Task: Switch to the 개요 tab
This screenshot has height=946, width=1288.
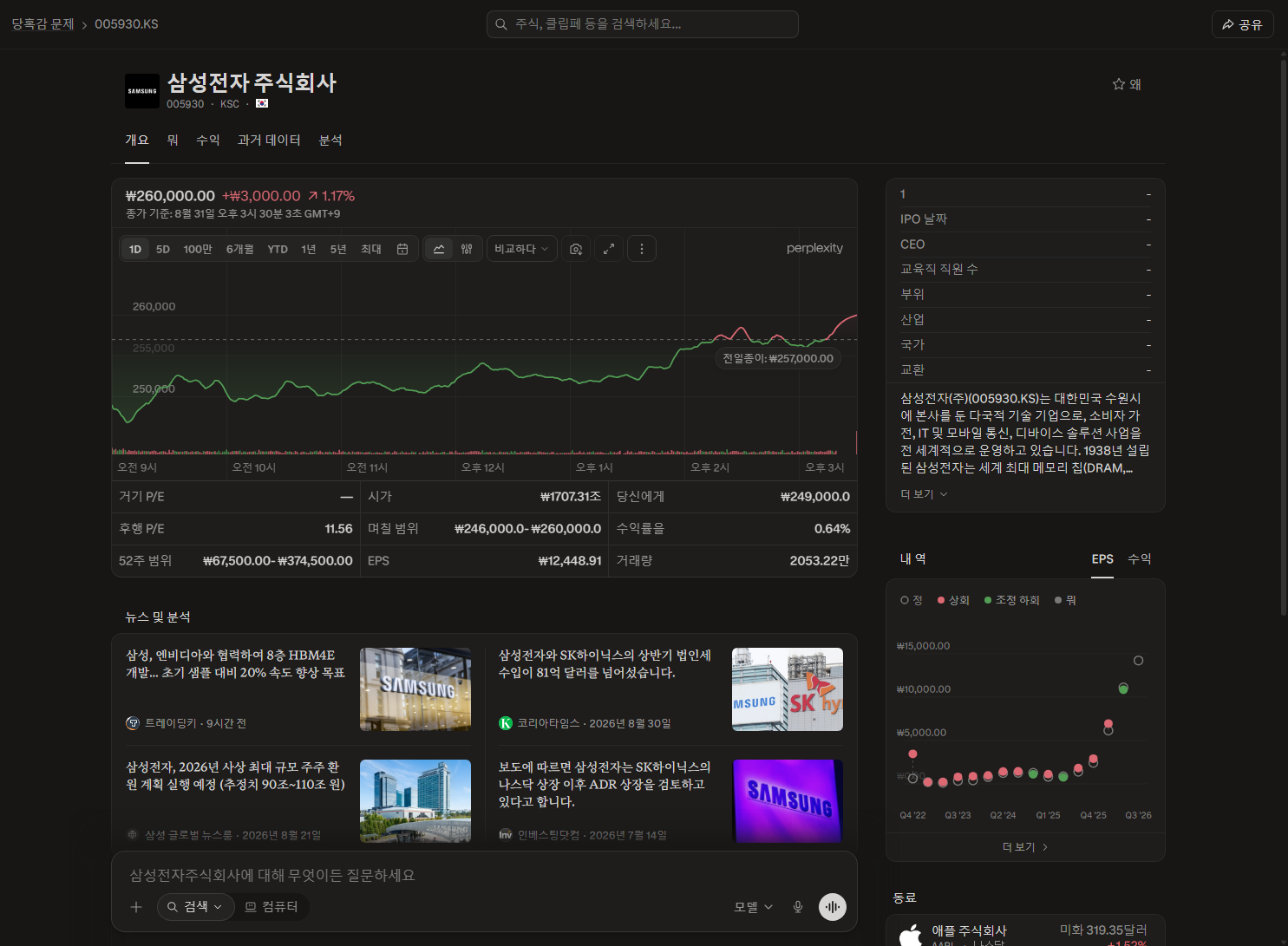Action: [x=137, y=140]
